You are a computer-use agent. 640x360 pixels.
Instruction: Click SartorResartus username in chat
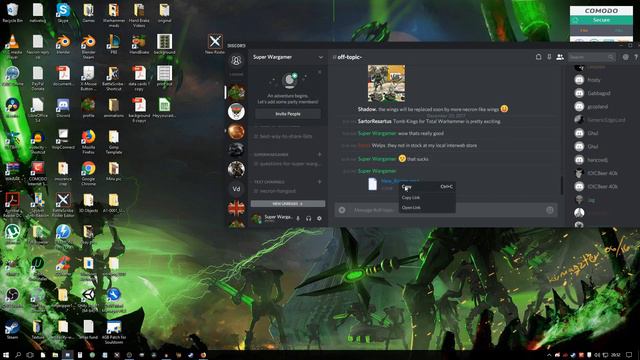[374, 121]
